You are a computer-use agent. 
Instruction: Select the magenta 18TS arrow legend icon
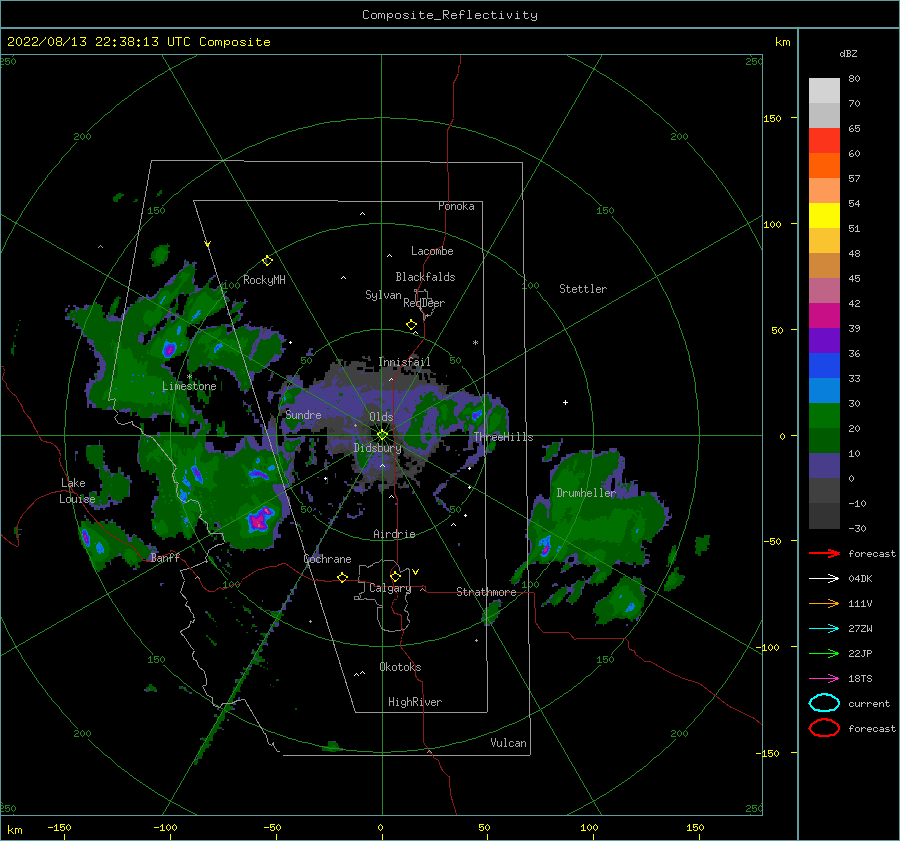[824, 679]
